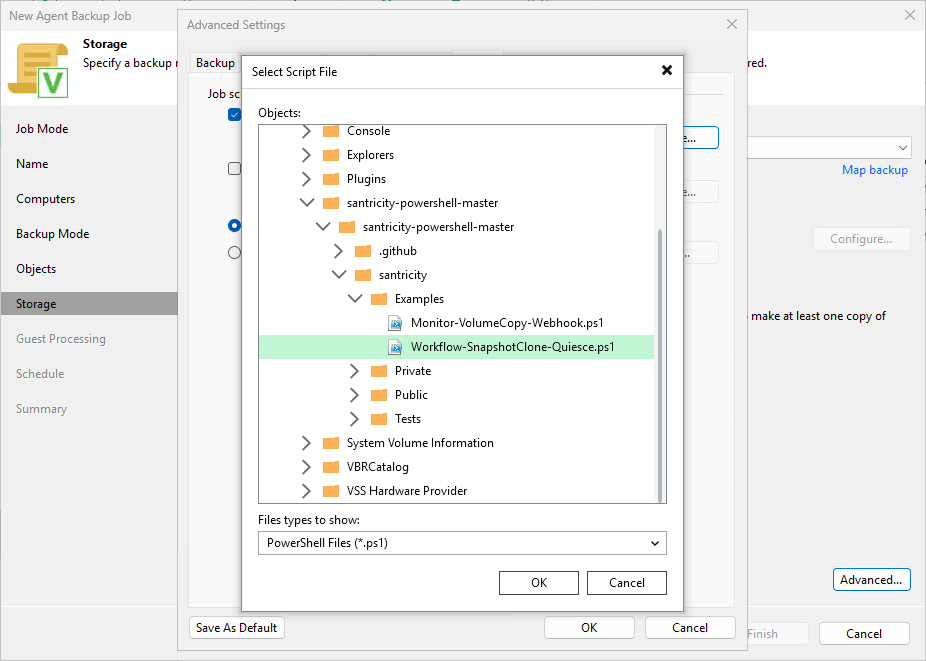Screen dimensions: 926x661
Task: Click the .github folder icon
Action: pyautogui.click(x=363, y=251)
